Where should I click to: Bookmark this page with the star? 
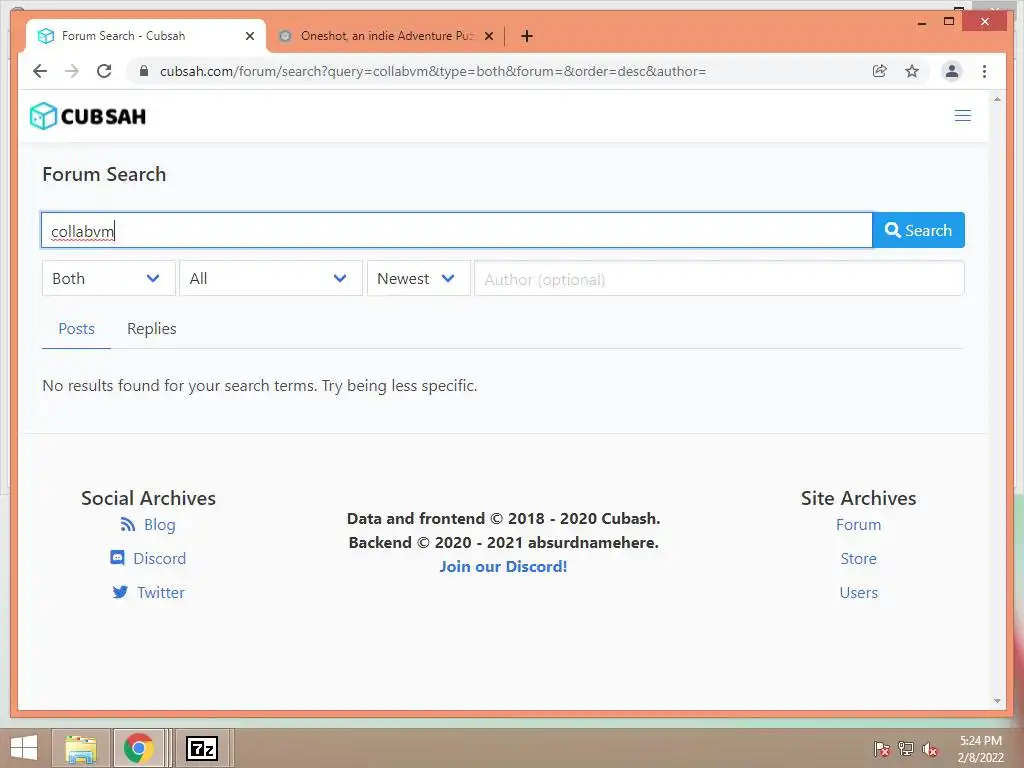click(912, 71)
